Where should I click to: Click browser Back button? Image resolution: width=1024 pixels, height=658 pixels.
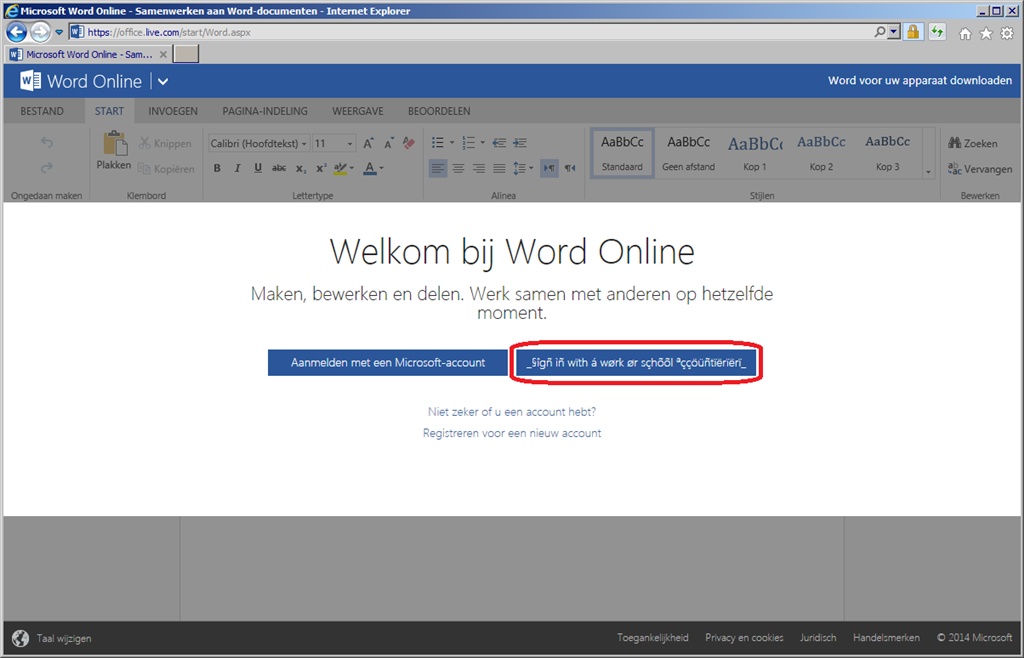[17, 31]
